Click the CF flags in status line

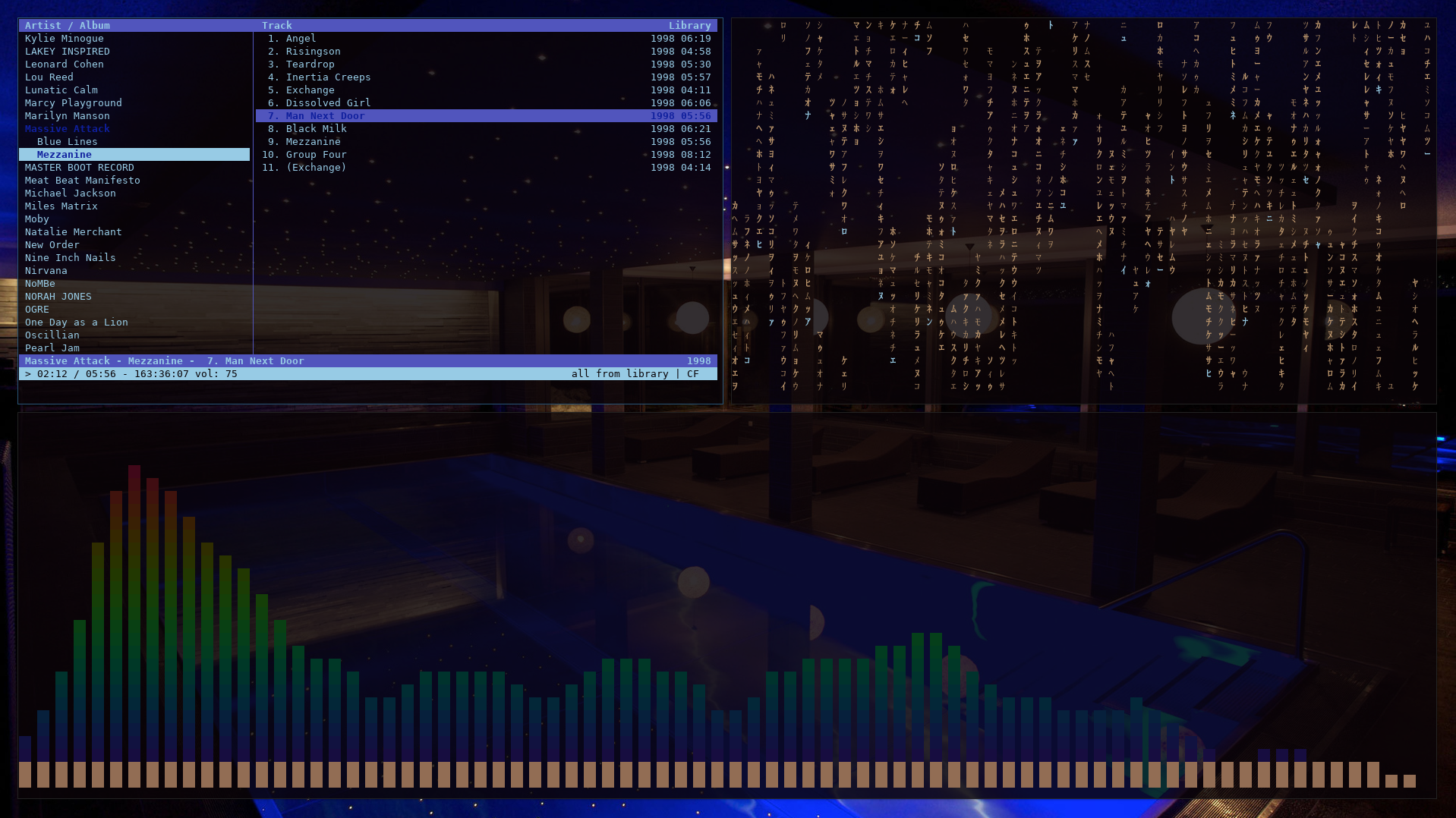point(692,374)
